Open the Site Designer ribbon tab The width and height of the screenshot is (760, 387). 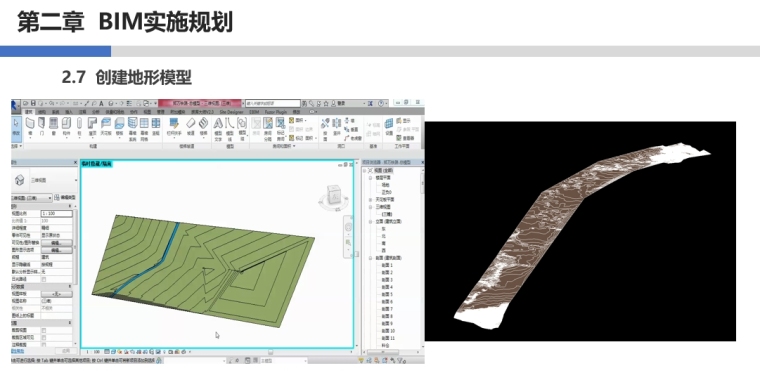231,112
